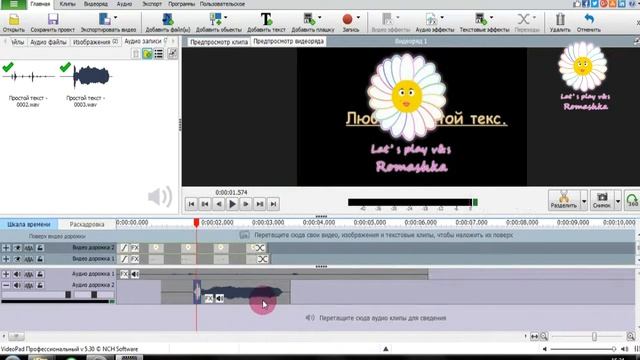Click transition X icon on Видео дорожка 2 clip
The width and height of the screenshot is (640, 360).
pos(260,248)
